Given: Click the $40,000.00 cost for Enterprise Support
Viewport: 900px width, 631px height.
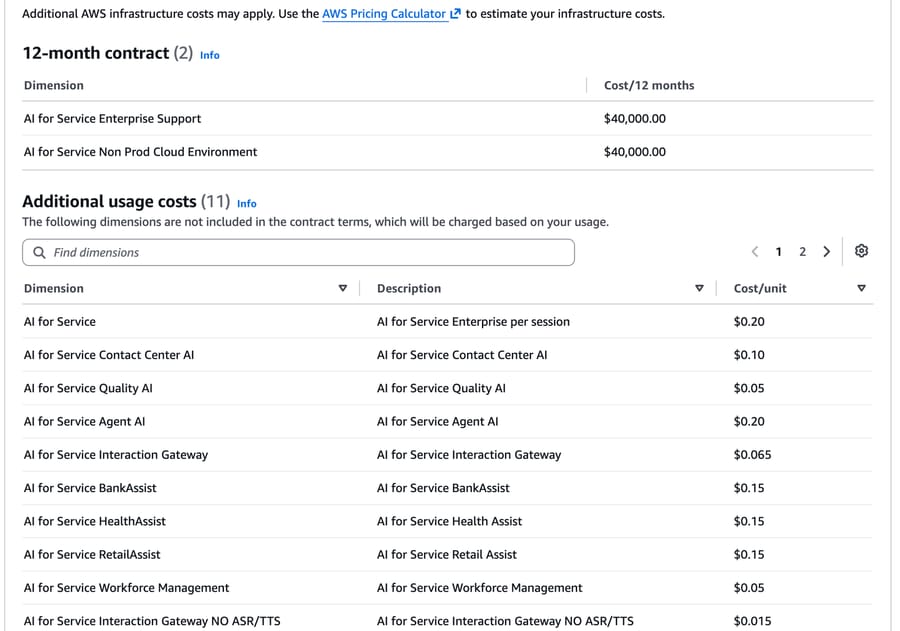Looking at the screenshot, I should (x=635, y=119).
